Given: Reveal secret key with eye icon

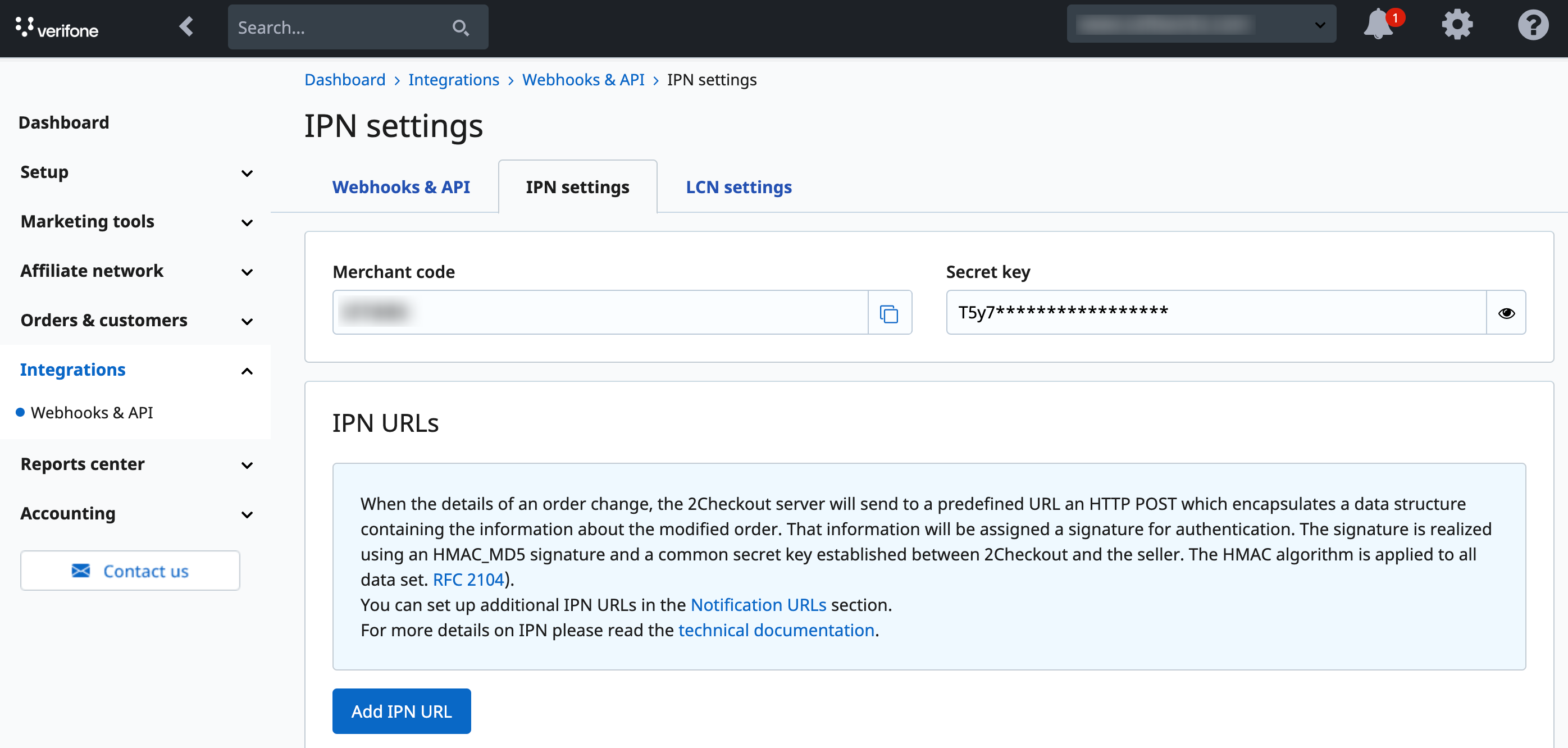Looking at the screenshot, I should coord(1506,313).
